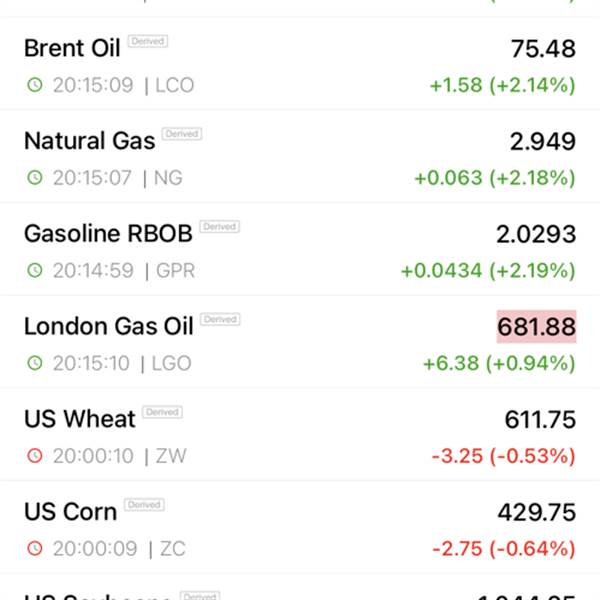This screenshot has height=600, width=600.
Task: Tap the red clock icon under US Wheat
Action: (35, 455)
